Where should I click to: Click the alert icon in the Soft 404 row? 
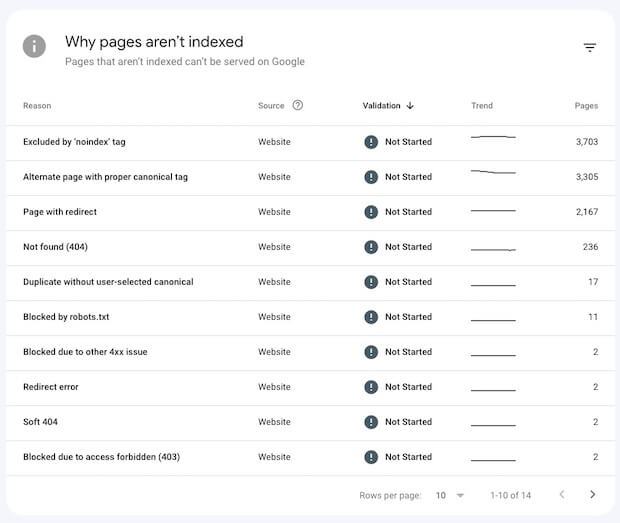(371, 422)
